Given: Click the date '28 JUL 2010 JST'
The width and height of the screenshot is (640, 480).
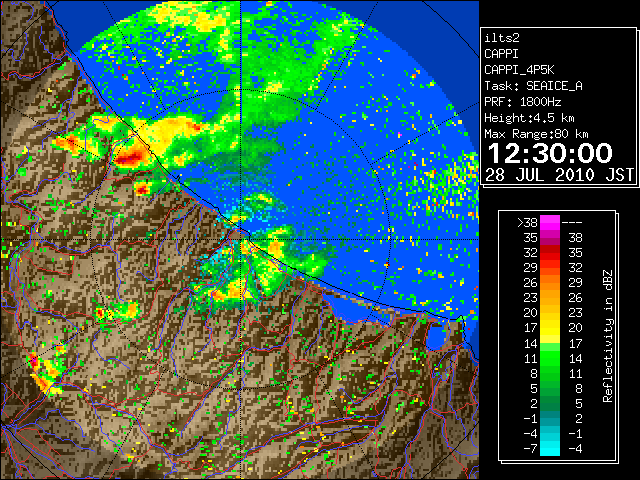Looking at the screenshot, I should pos(559,175).
